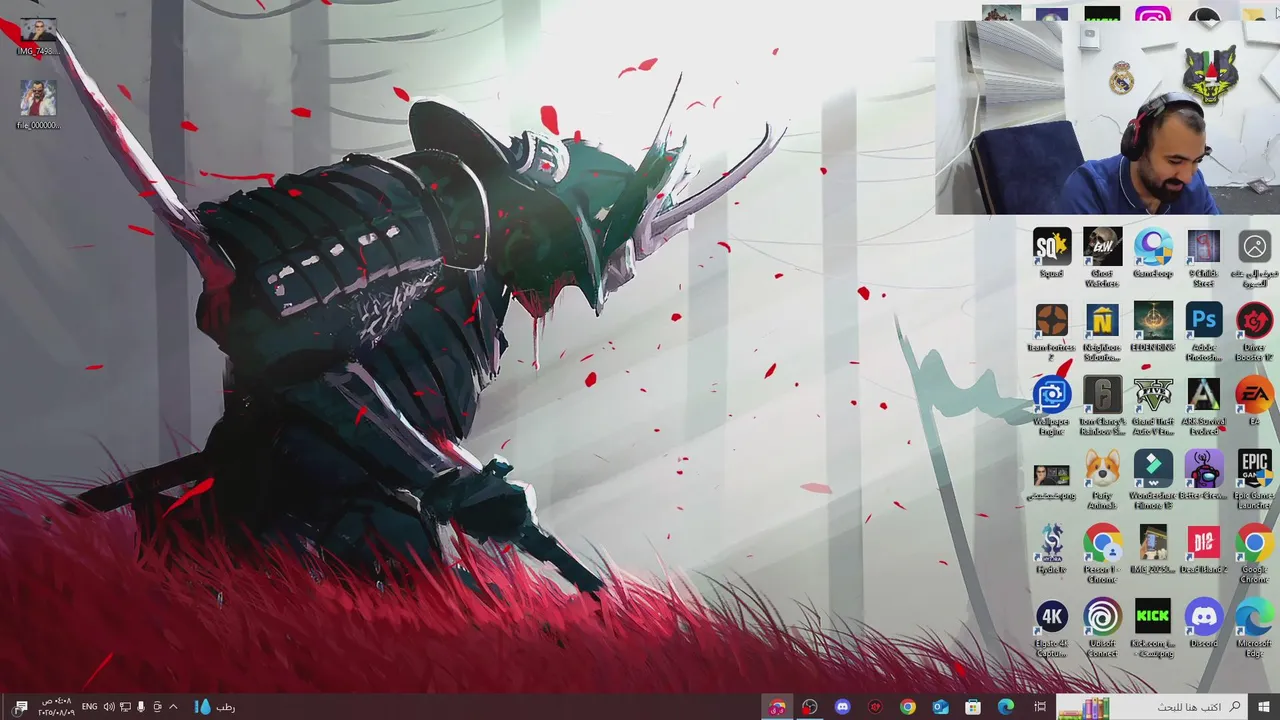Screen dimensions: 1280x720
Task: Open the EA app desktop shortcut
Action: [x=1254, y=401]
